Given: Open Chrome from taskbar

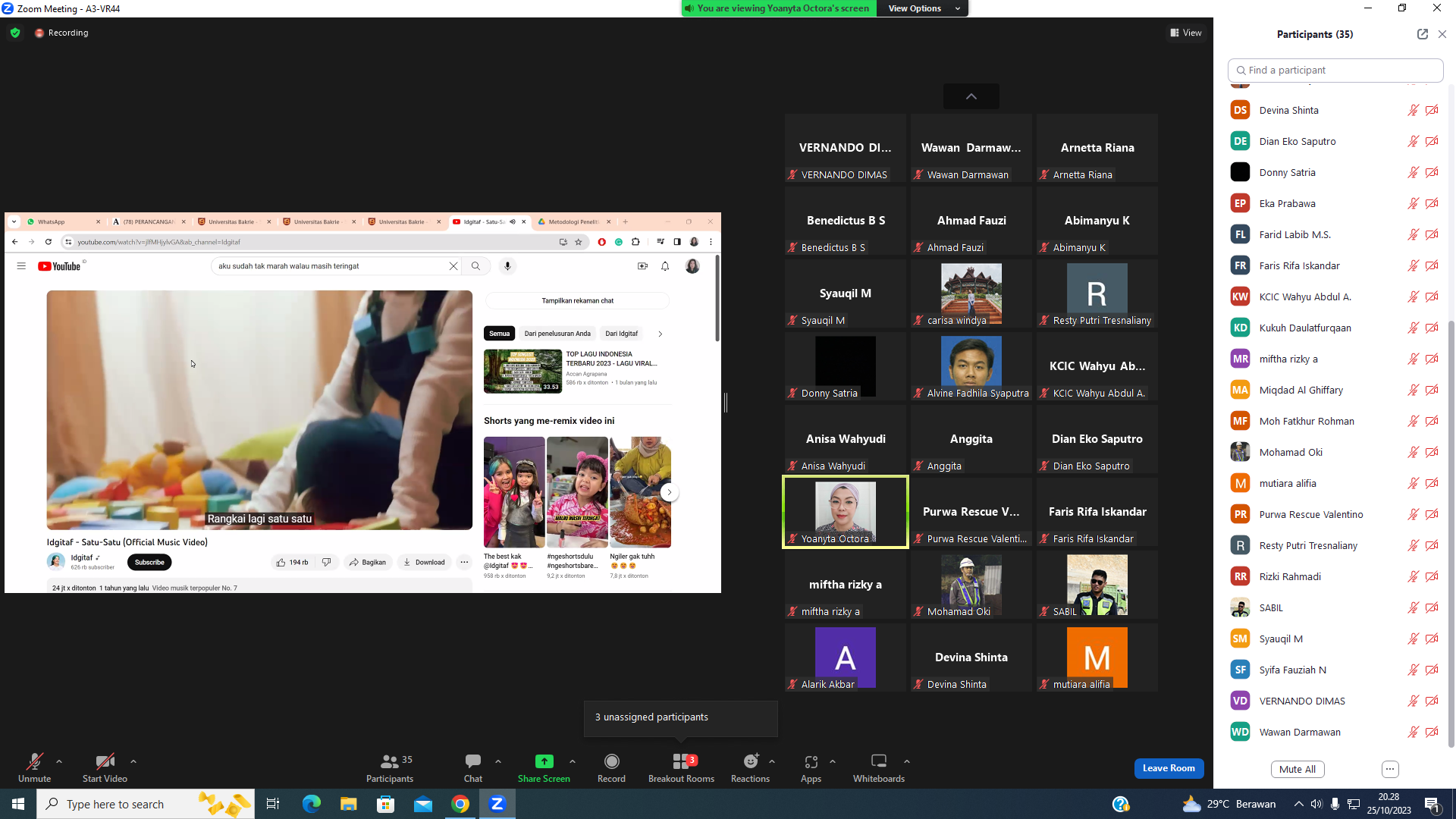Looking at the screenshot, I should tap(460, 804).
